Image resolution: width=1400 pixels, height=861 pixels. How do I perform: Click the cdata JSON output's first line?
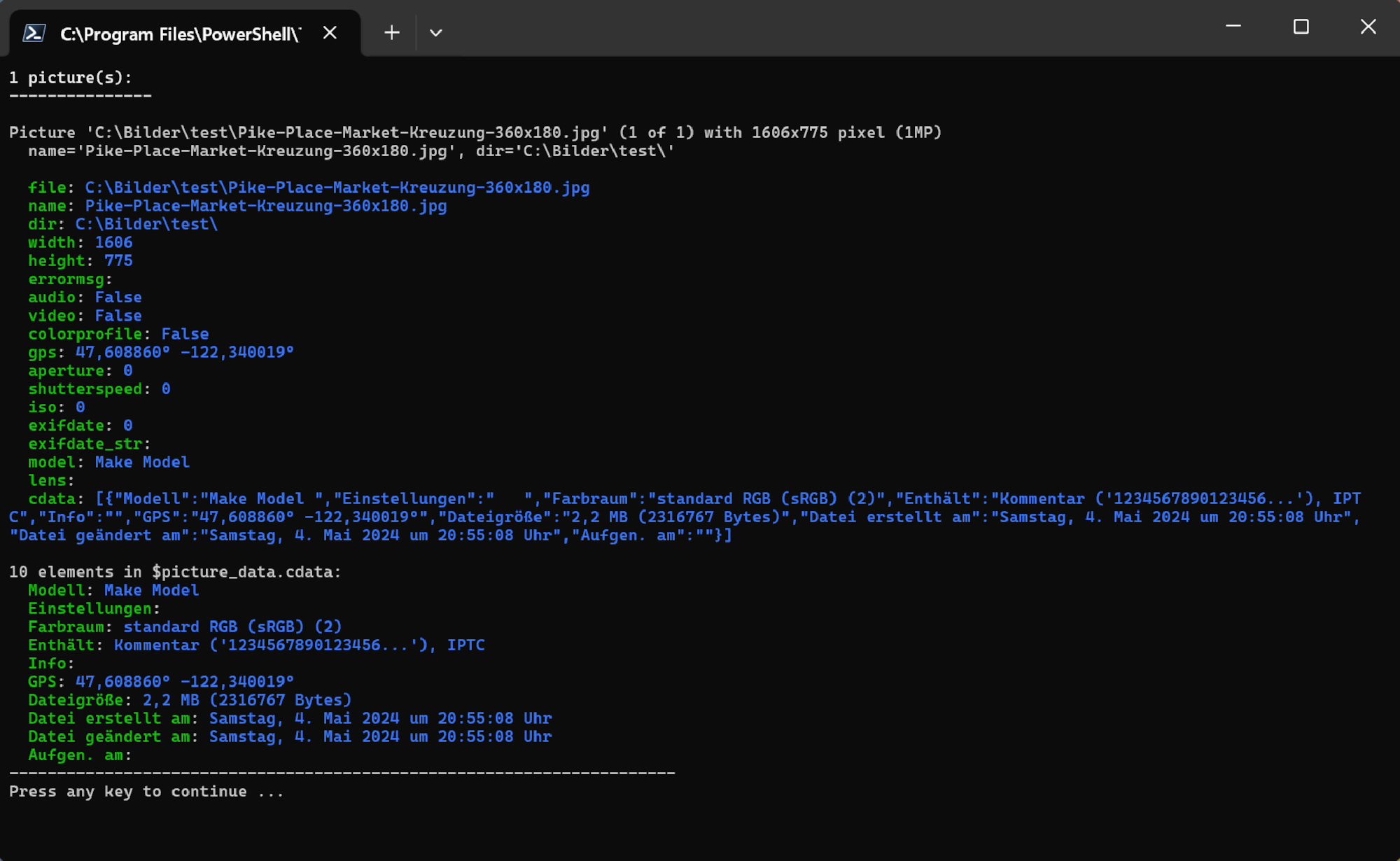tap(728, 498)
